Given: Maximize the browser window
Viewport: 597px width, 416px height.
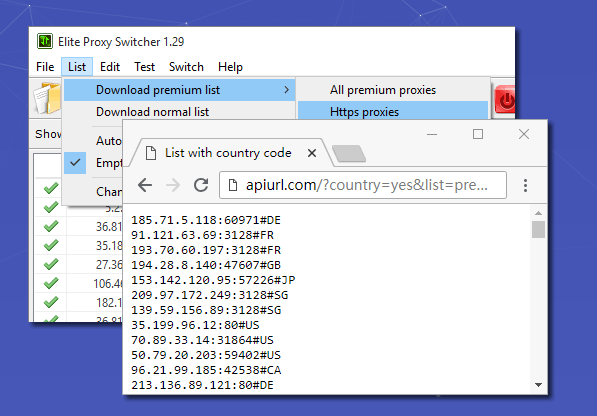Looking at the screenshot, I should pyautogui.click(x=478, y=134).
